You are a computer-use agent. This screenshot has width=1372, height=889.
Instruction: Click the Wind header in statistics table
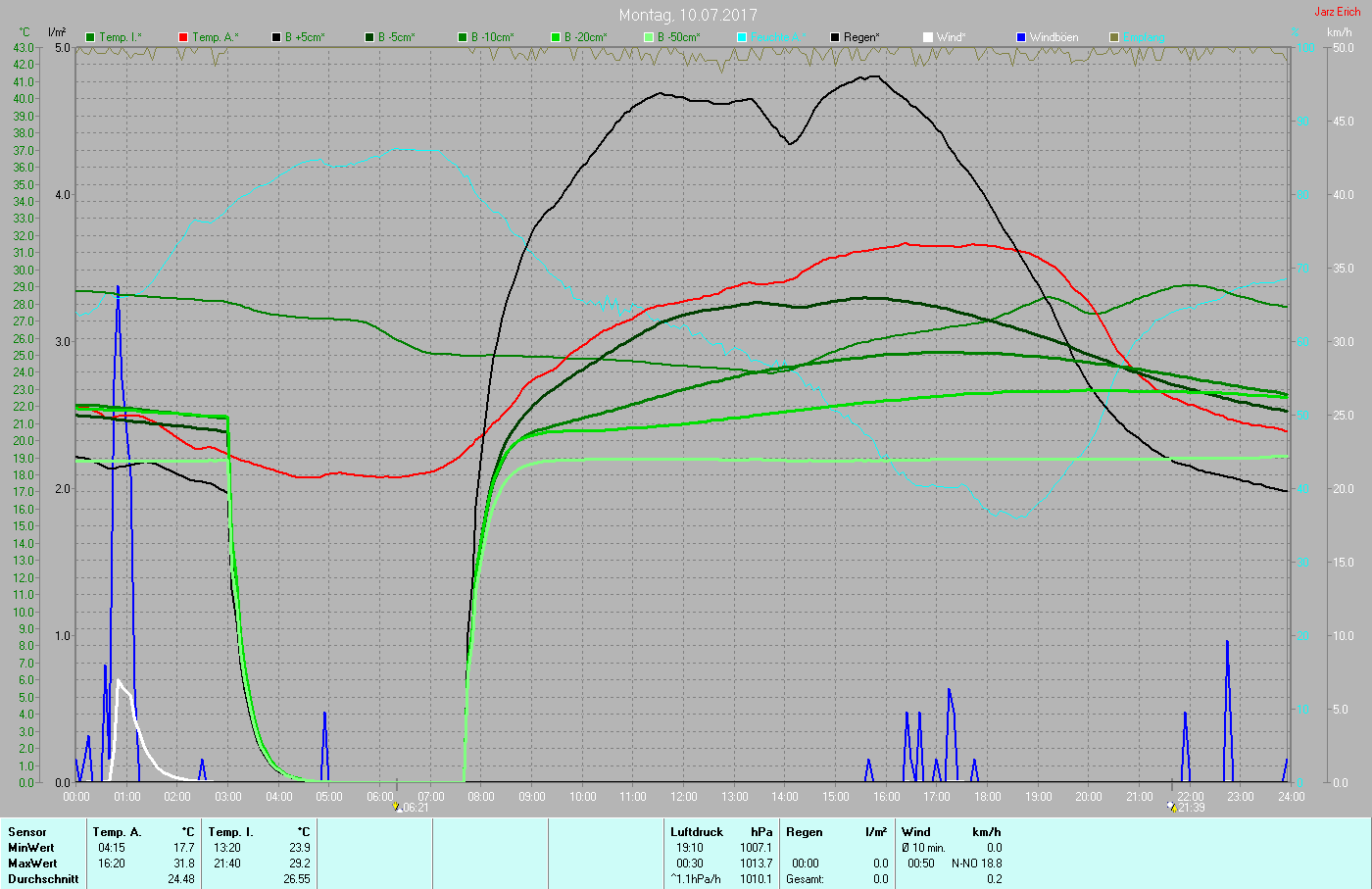[916, 832]
